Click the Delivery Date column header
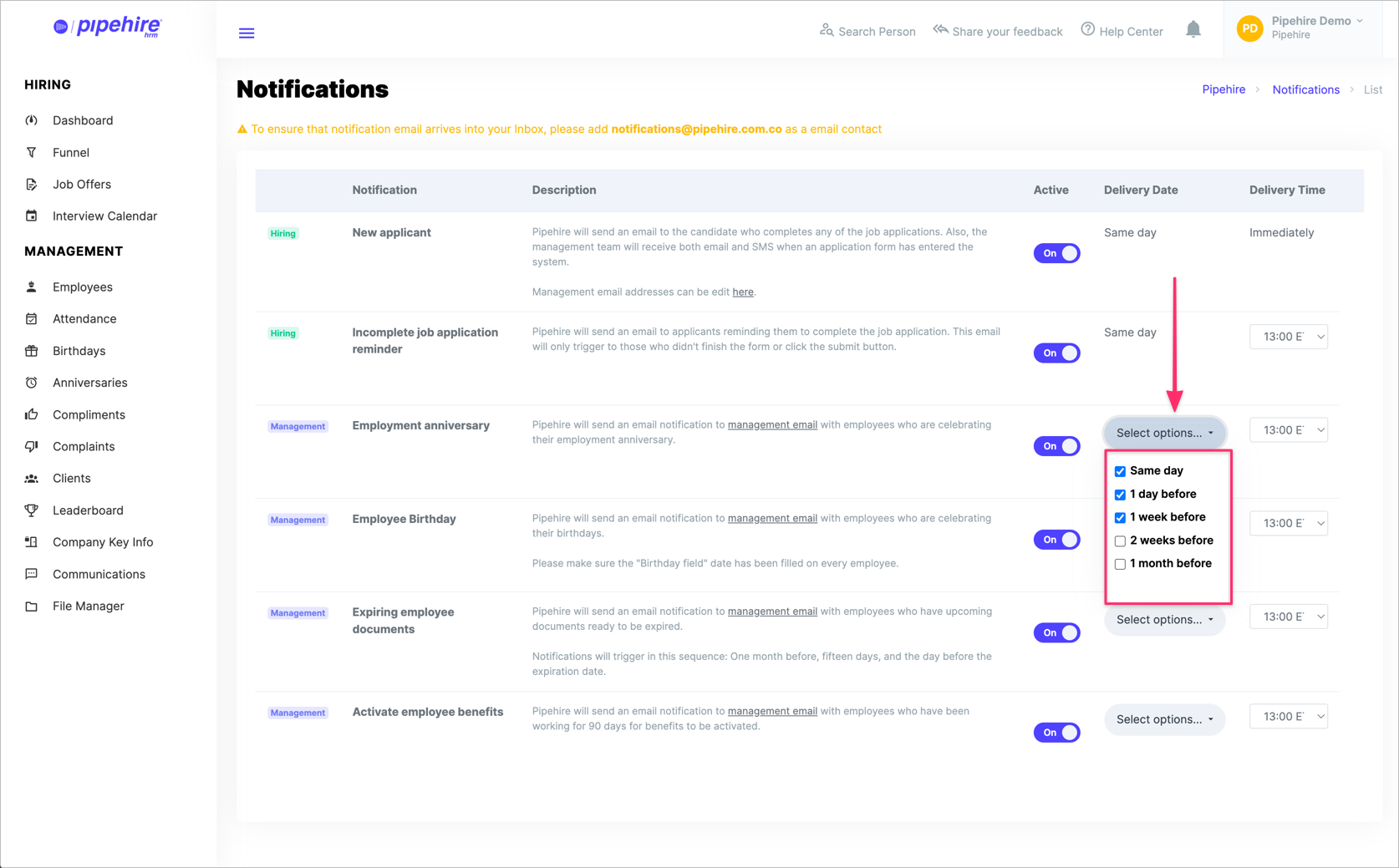This screenshot has height=868, width=1399. pyautogui.click(x=1141, y=190)
